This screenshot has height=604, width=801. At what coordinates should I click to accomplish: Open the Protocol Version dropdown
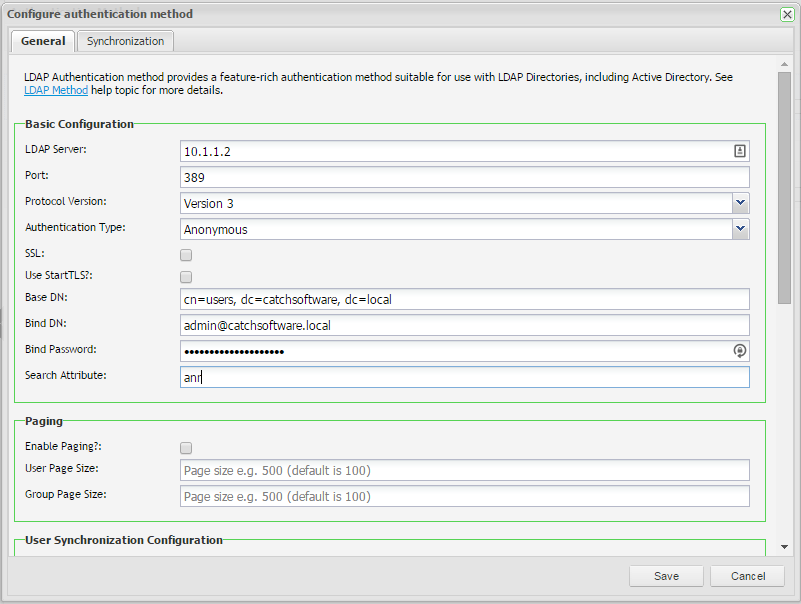pyautogui.click(x=740, y=203)
